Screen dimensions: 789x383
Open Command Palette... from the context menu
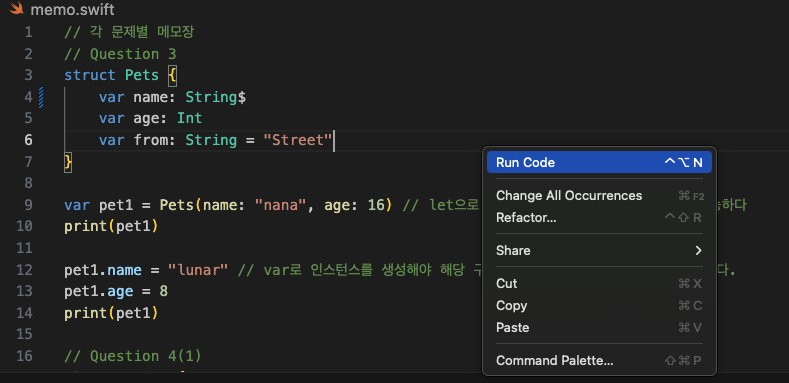click(x=599, y=360)
